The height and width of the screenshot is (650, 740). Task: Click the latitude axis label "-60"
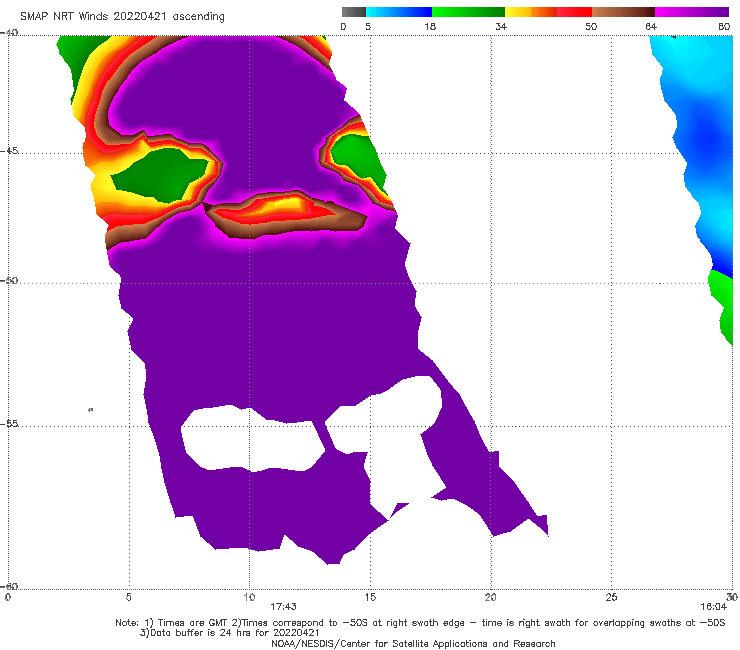click(9, 586)
